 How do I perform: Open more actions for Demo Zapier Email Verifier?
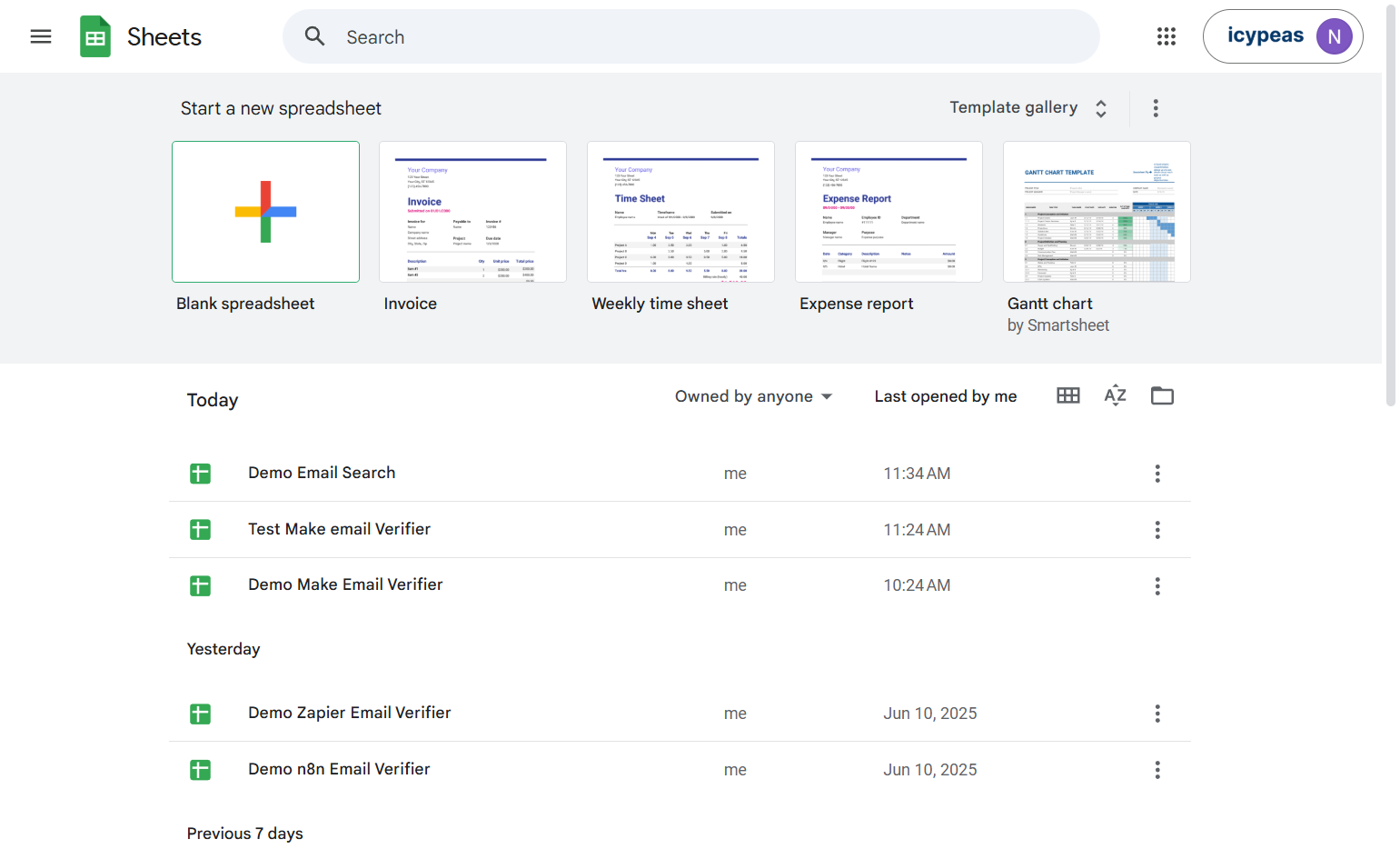coord(1157,714)
